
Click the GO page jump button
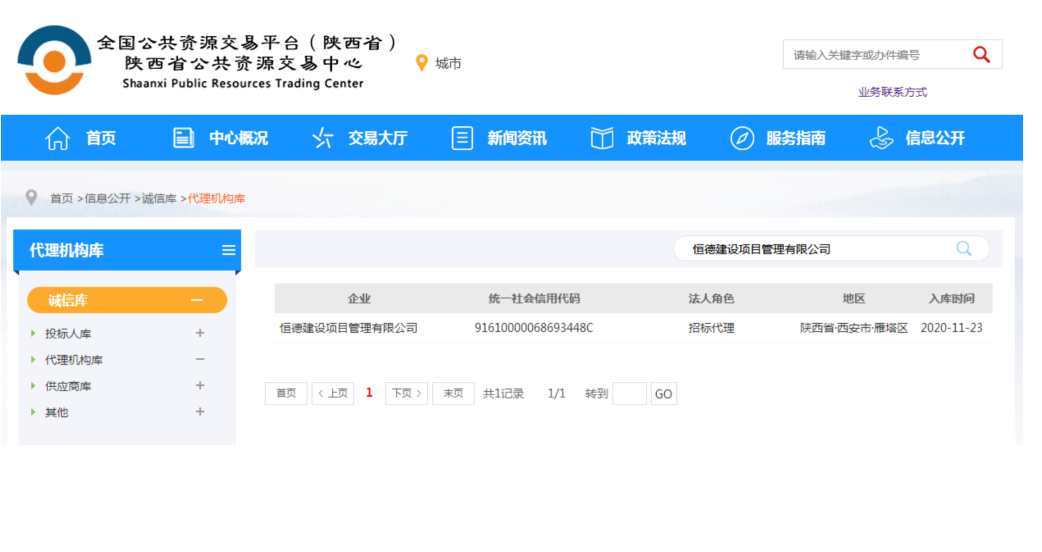663,394
